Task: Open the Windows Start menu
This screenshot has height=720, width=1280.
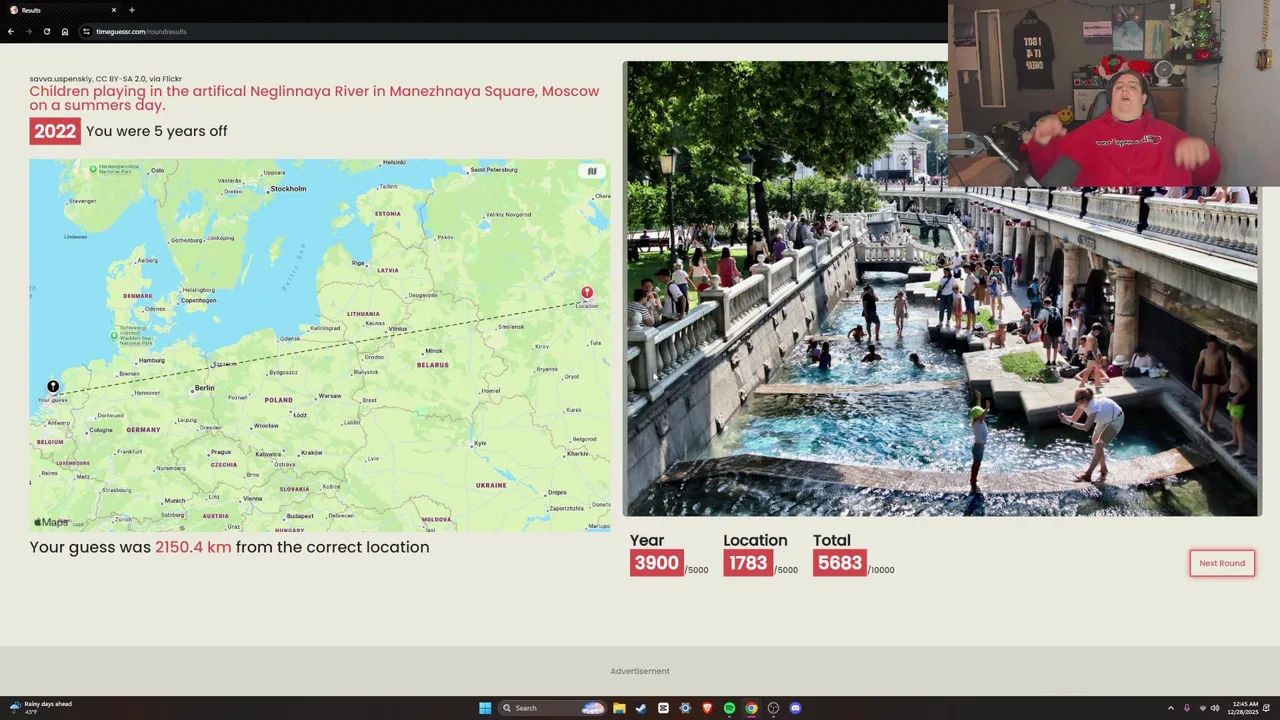Action: point(485,708)
